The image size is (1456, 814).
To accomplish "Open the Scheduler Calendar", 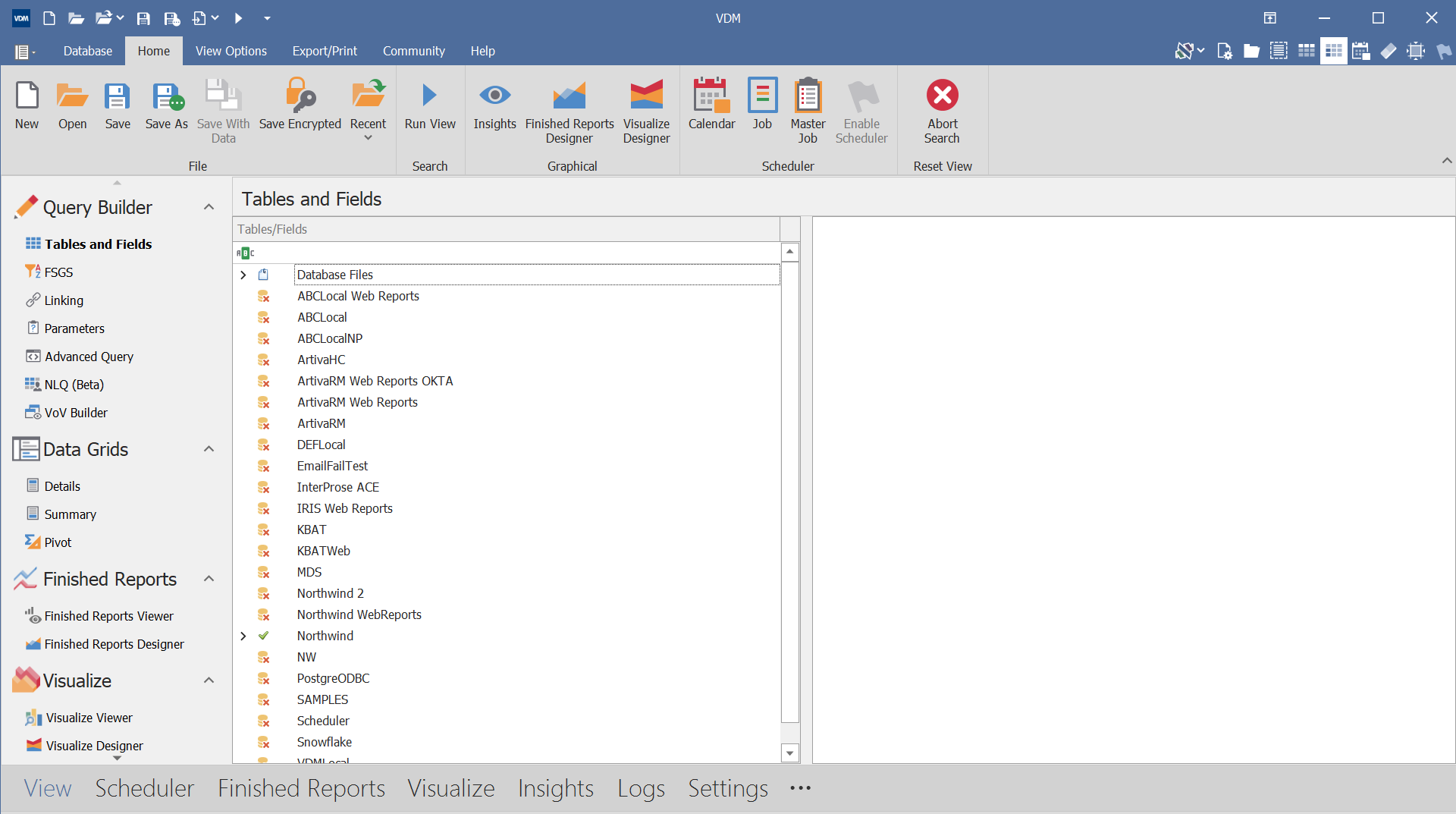I will 711,105.
